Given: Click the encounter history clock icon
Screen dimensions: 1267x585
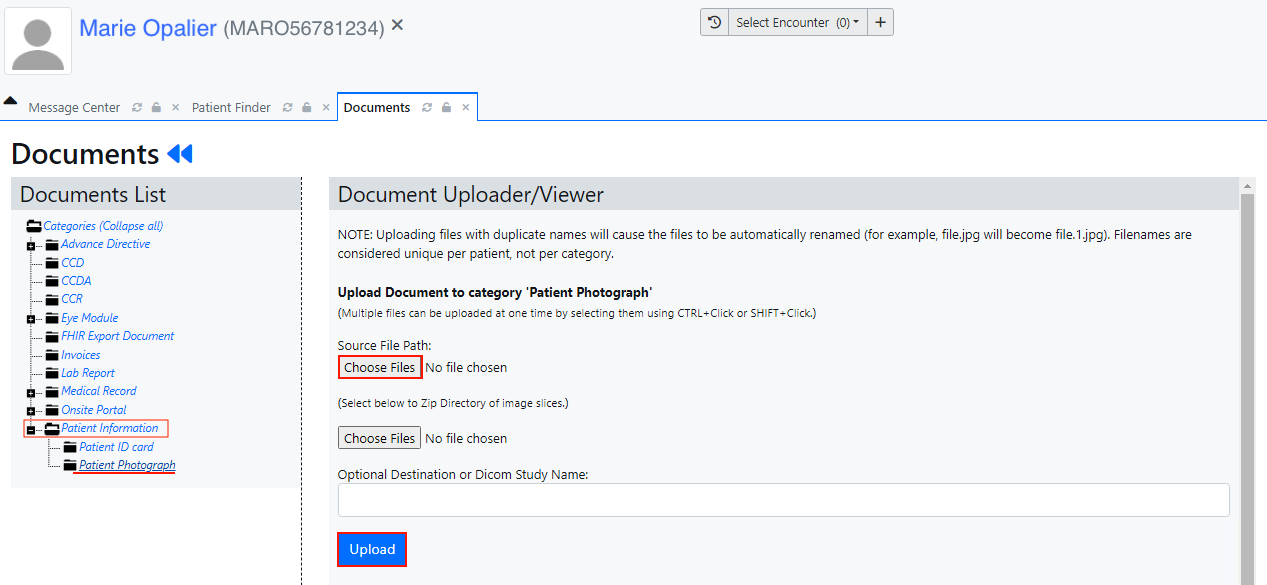Looking at the screenshot, I should (x=714, y=23).
